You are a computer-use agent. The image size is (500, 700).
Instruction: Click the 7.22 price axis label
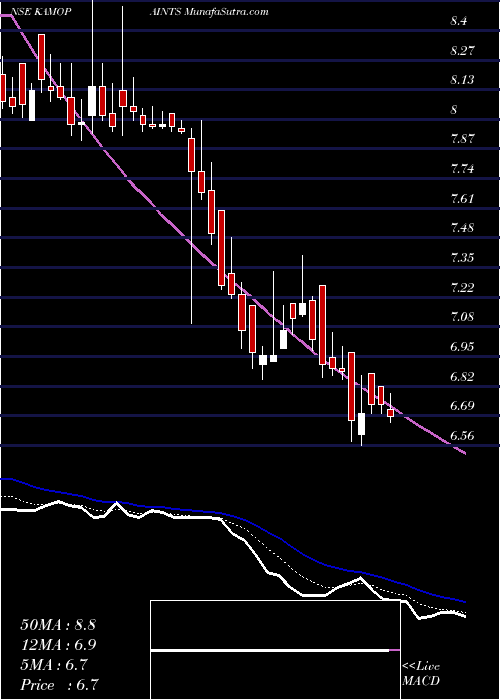[461, 287]
